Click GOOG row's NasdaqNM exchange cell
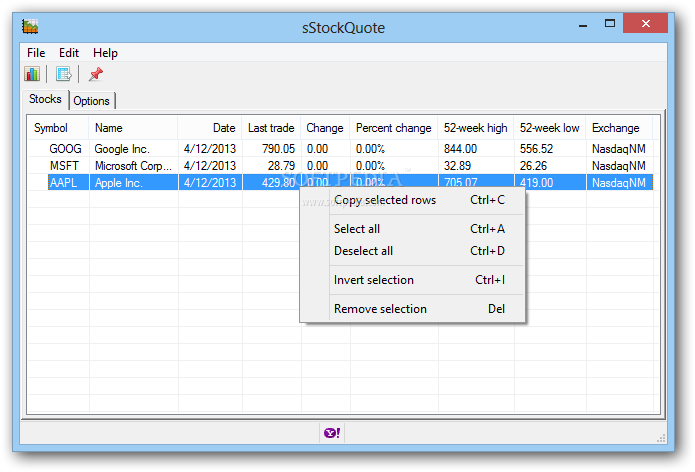The image size is (695, 472). [x=619, y=148]
